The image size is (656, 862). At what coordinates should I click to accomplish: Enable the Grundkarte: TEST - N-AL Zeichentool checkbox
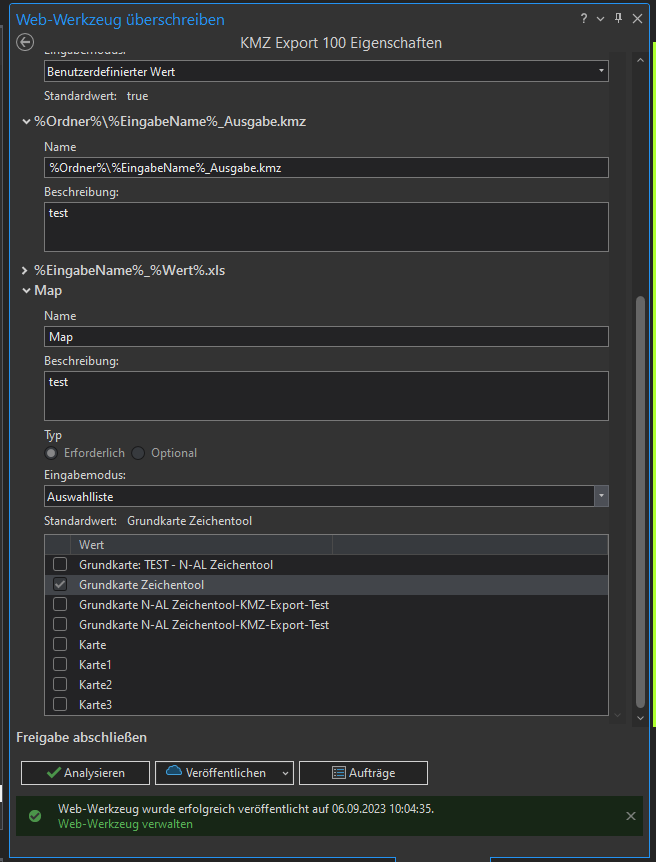(x=60, y=565)
